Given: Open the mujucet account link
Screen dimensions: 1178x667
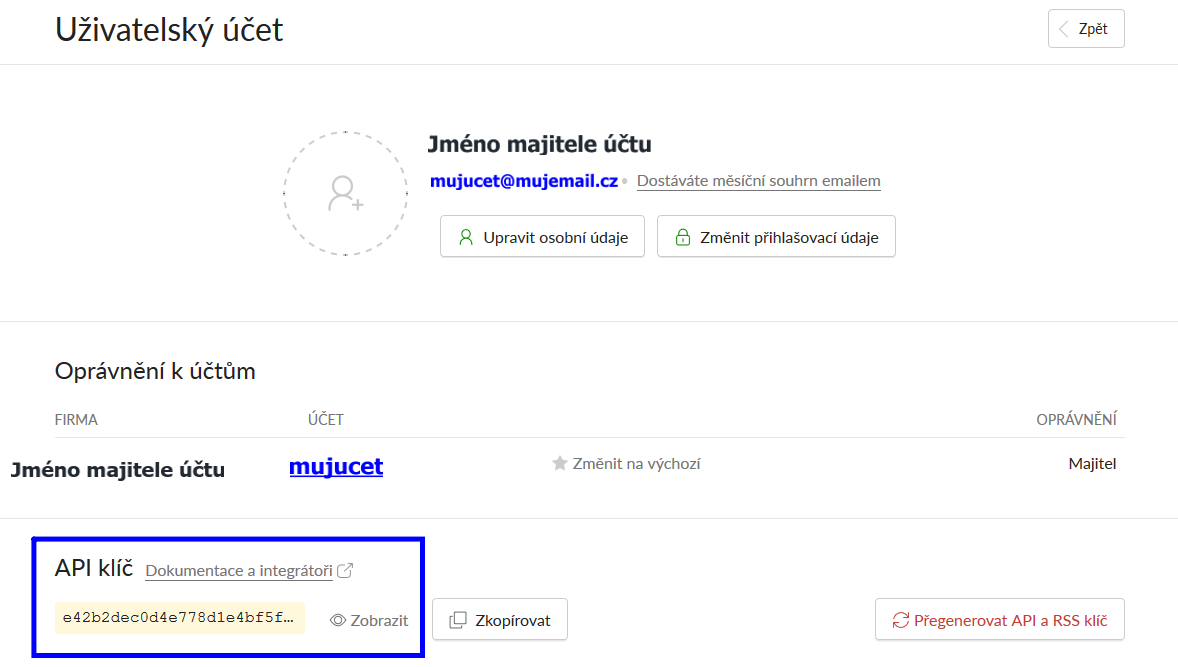Looking at the screenshot, I should (336, 466).
